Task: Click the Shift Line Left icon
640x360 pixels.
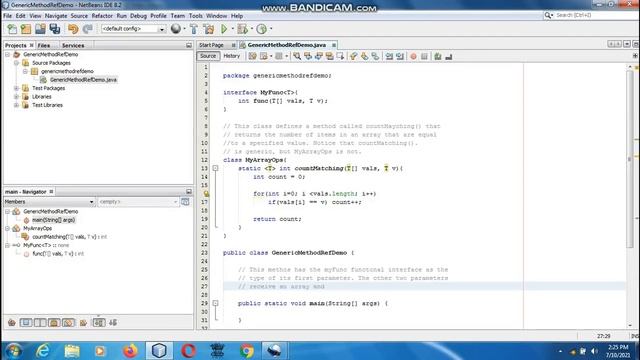Action: 389,56
